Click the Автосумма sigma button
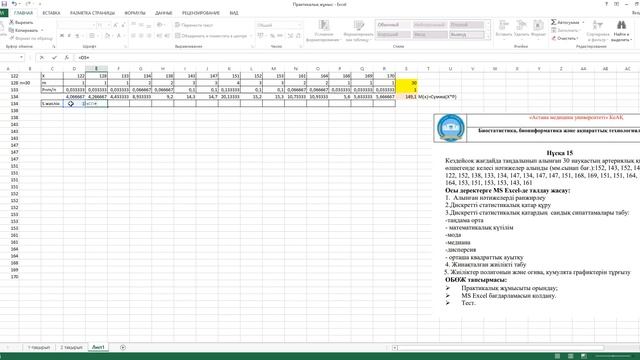 click(x=565, y=22)
